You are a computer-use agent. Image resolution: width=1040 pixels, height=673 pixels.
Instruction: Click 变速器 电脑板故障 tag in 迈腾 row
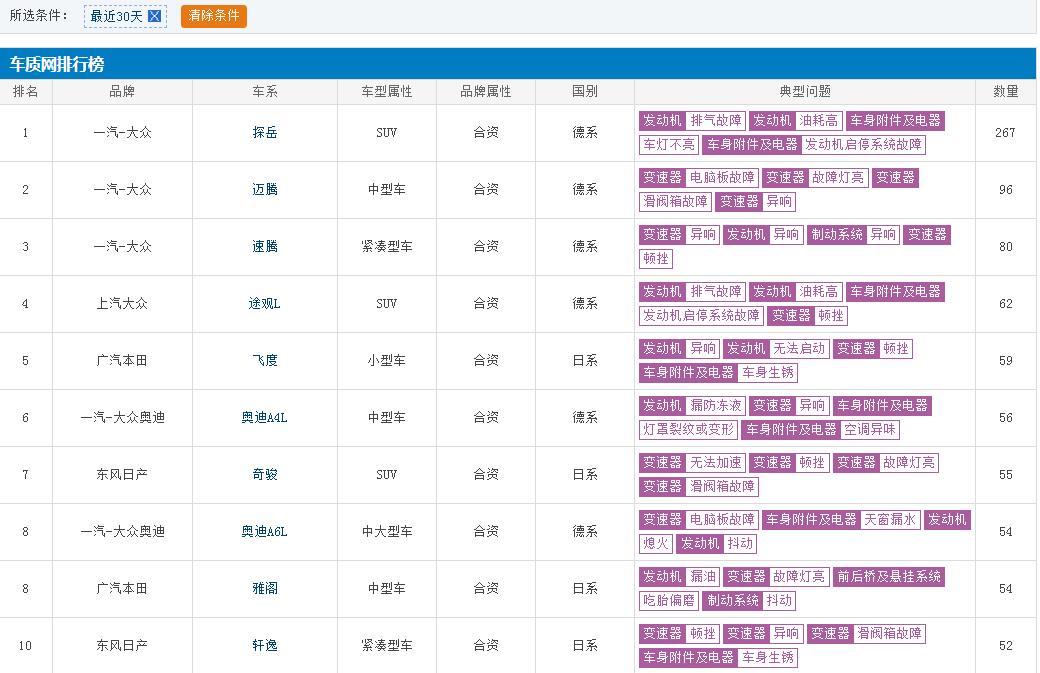coord(699,178)
